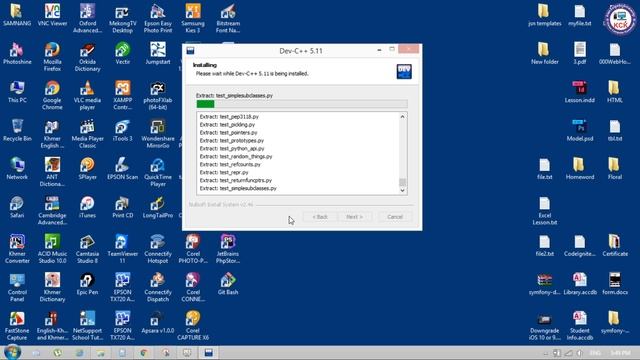Select the Network desktop icon
640x360 pixels.
click(x=17, y=169)
